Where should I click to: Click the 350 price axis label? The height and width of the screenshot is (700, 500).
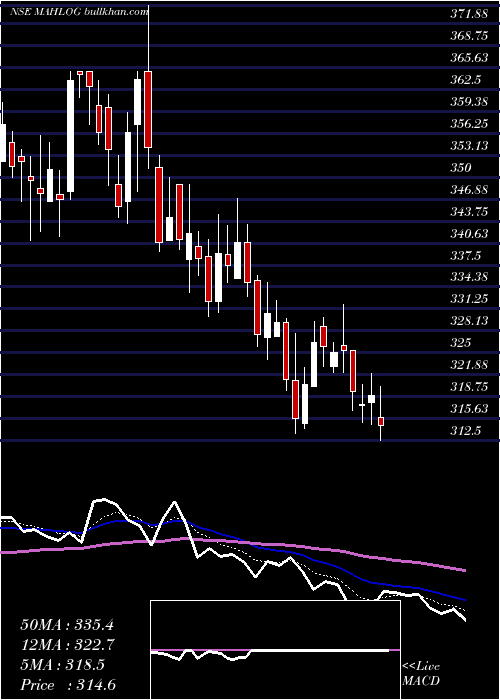(x=461, y=167)
